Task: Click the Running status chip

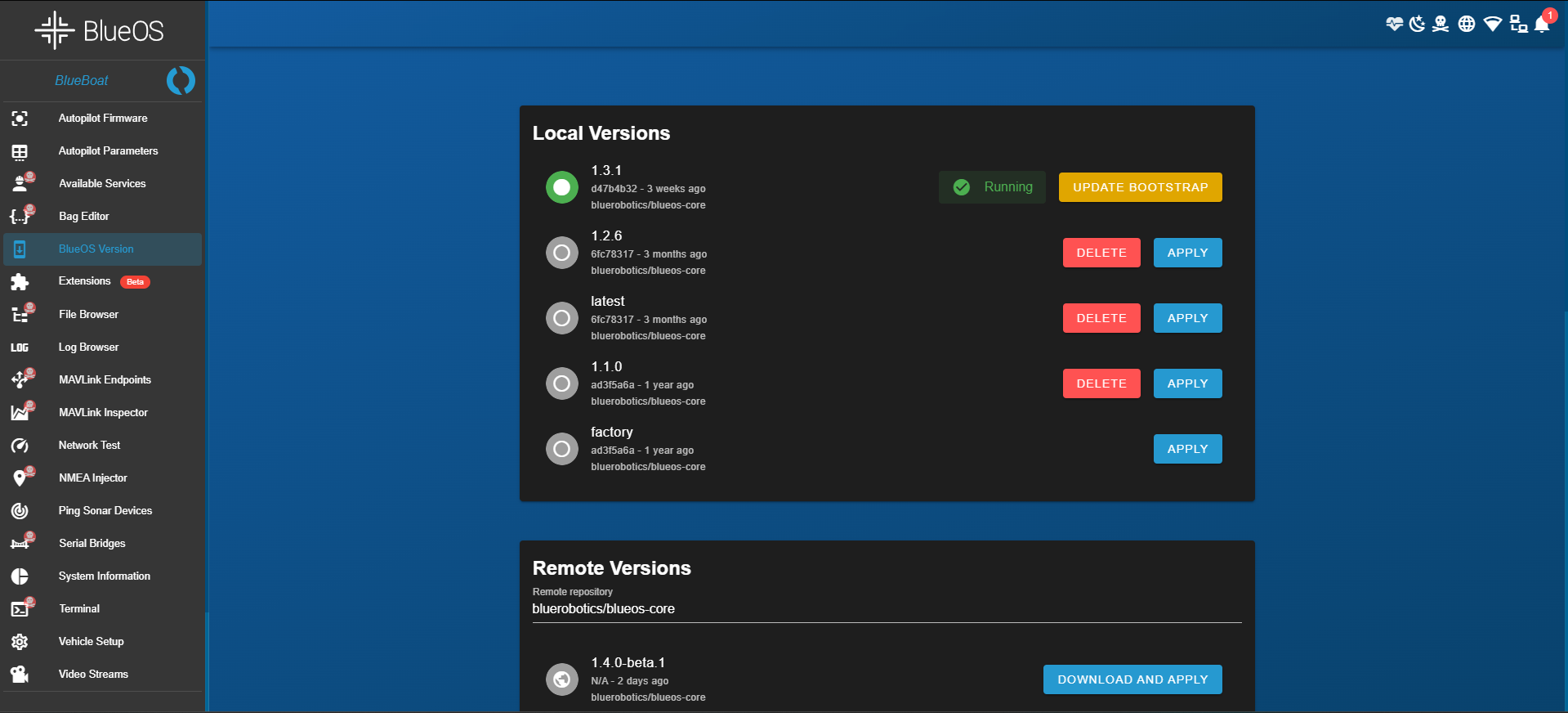Action: (x=992, y=187)
